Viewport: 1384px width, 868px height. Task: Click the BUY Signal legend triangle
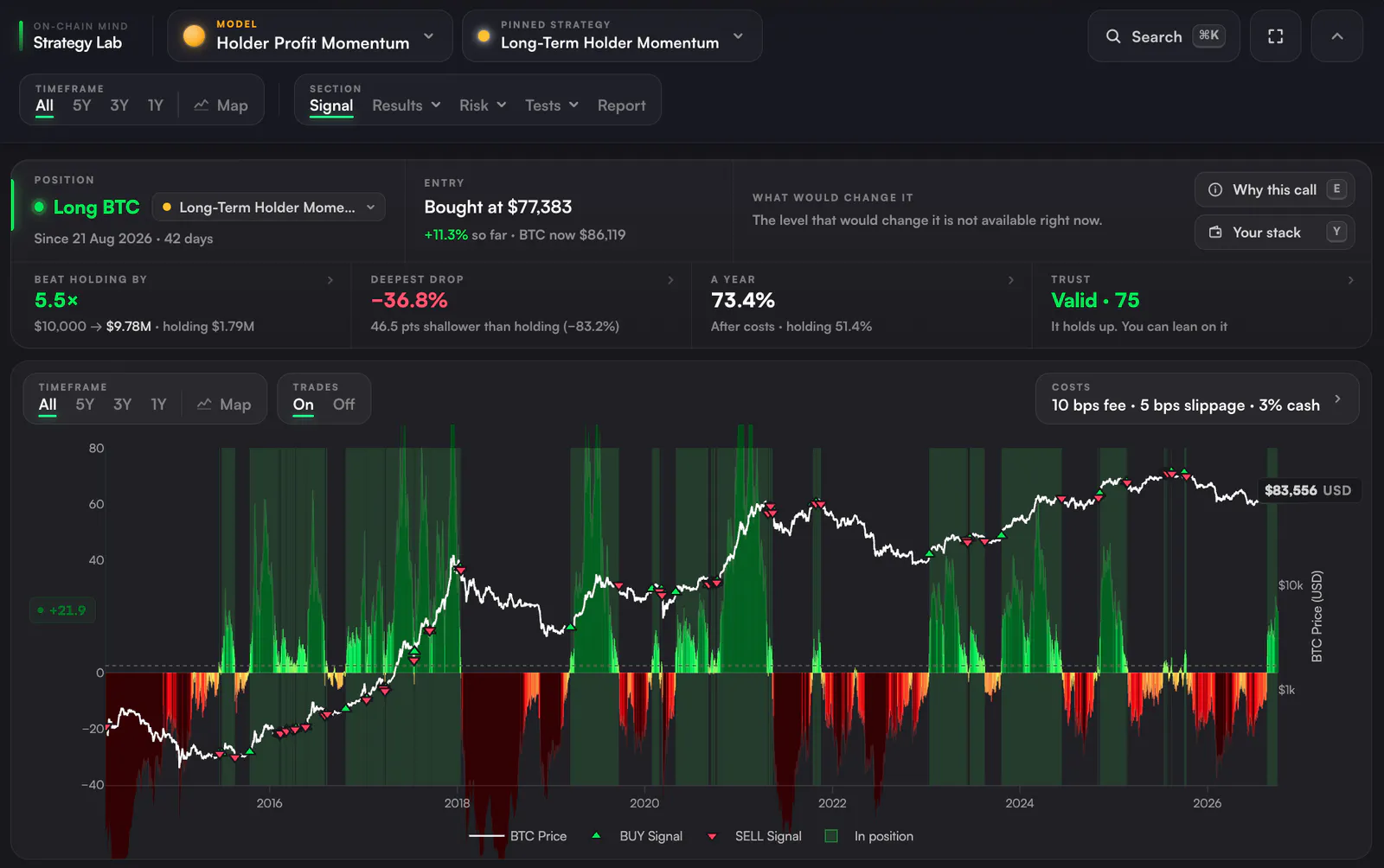pyautogui.click(x=596, y=836)
